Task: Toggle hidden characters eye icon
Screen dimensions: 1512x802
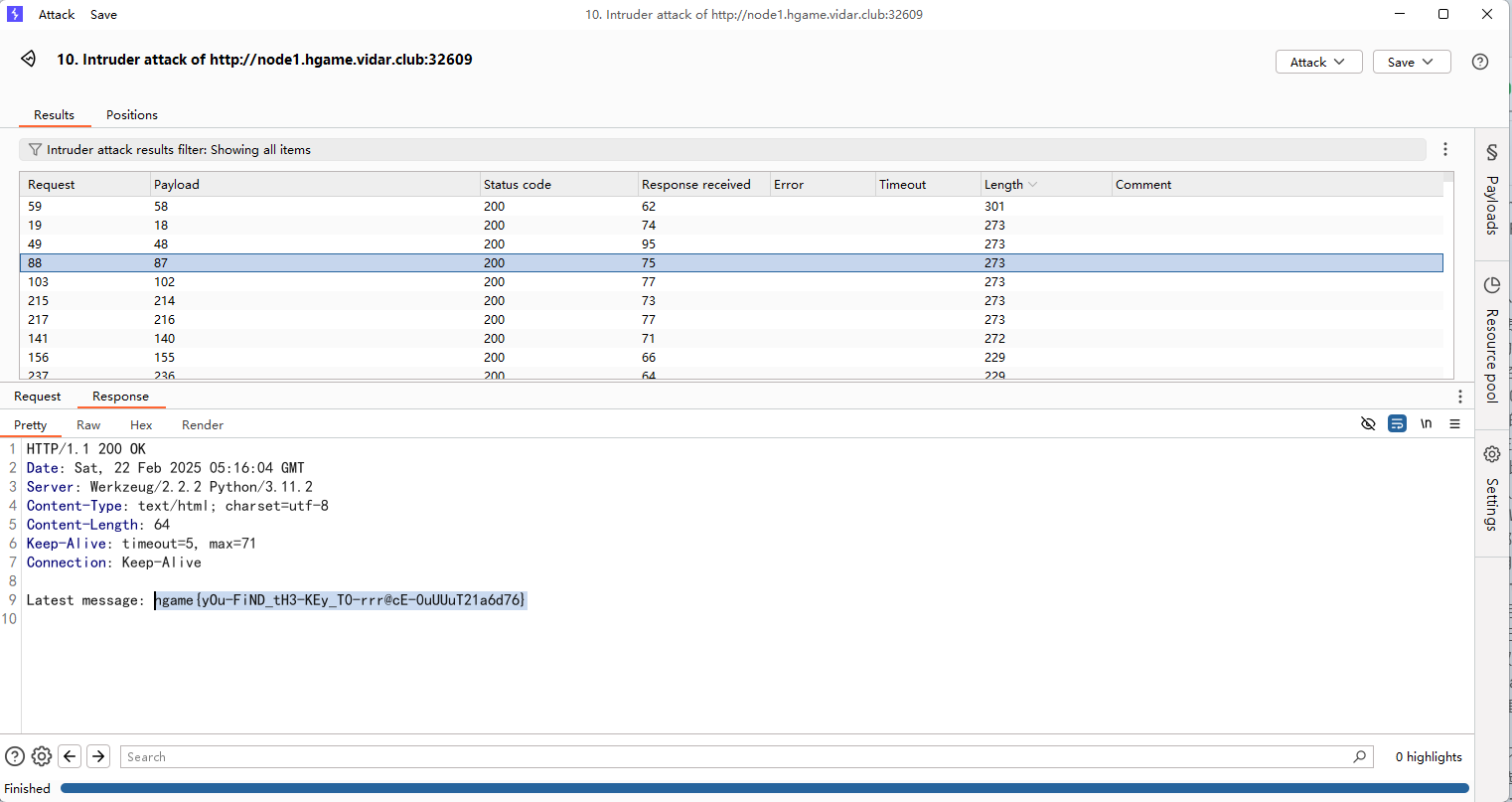Action: click(x=1368, y=424)
